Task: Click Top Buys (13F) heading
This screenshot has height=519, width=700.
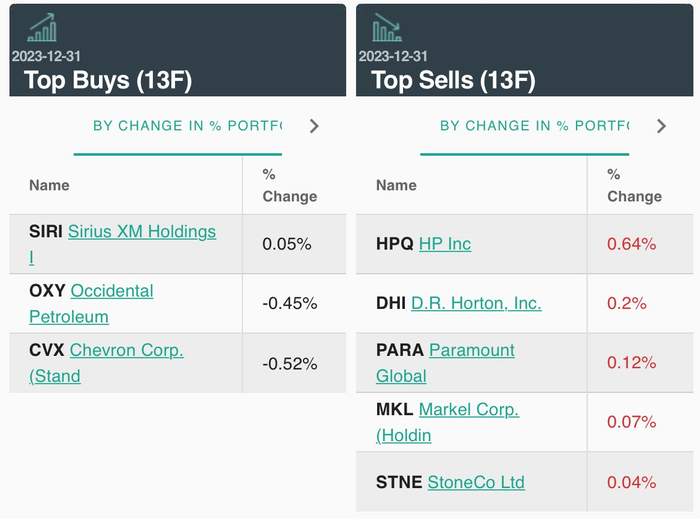Action: [107, 79]
